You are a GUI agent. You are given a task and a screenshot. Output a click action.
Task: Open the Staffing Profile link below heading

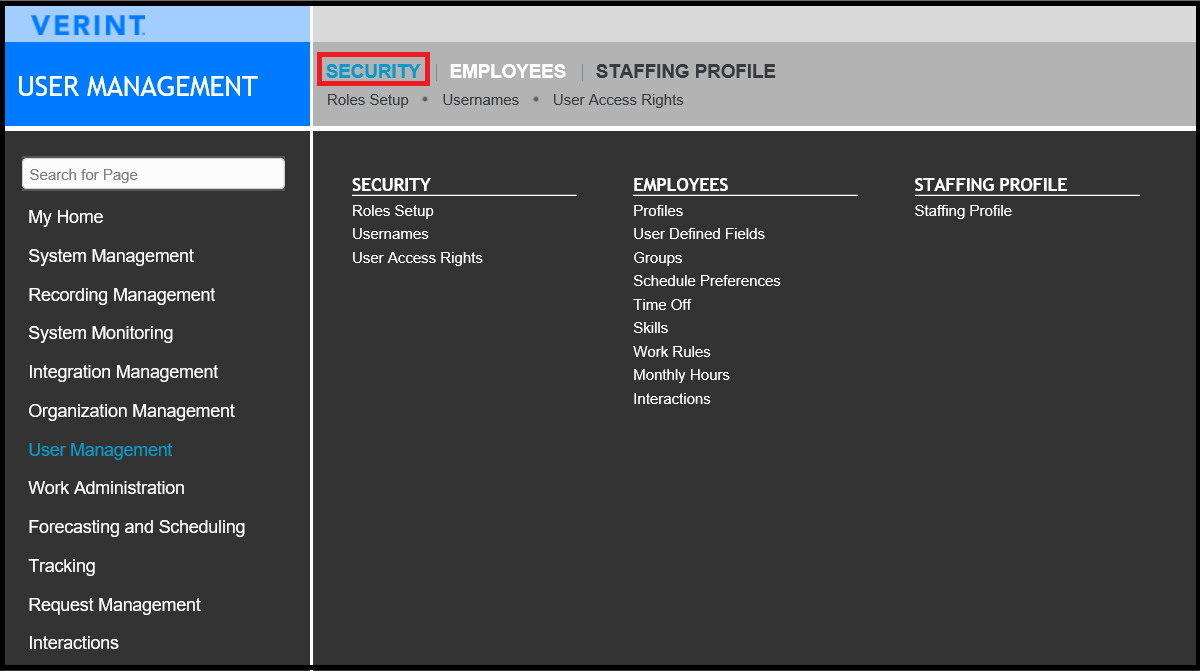tap(963, 211)
